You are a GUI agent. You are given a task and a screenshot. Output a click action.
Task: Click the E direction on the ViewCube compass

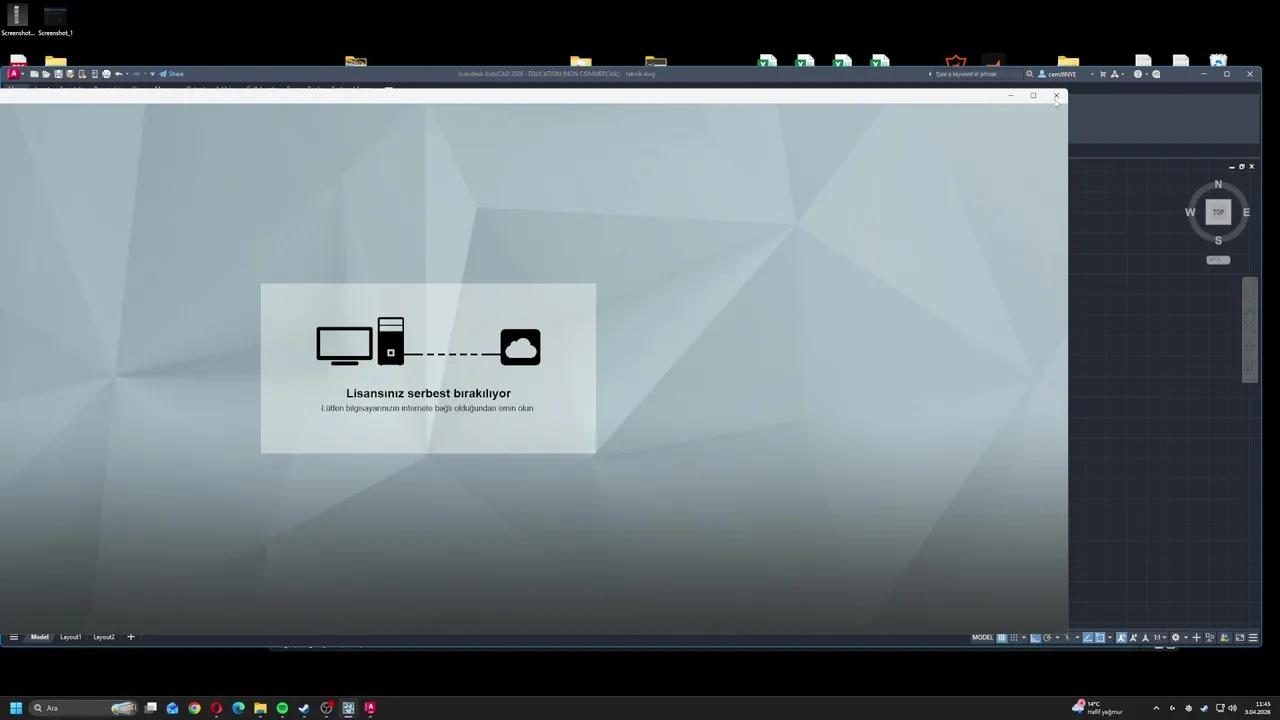point(1246,212)
